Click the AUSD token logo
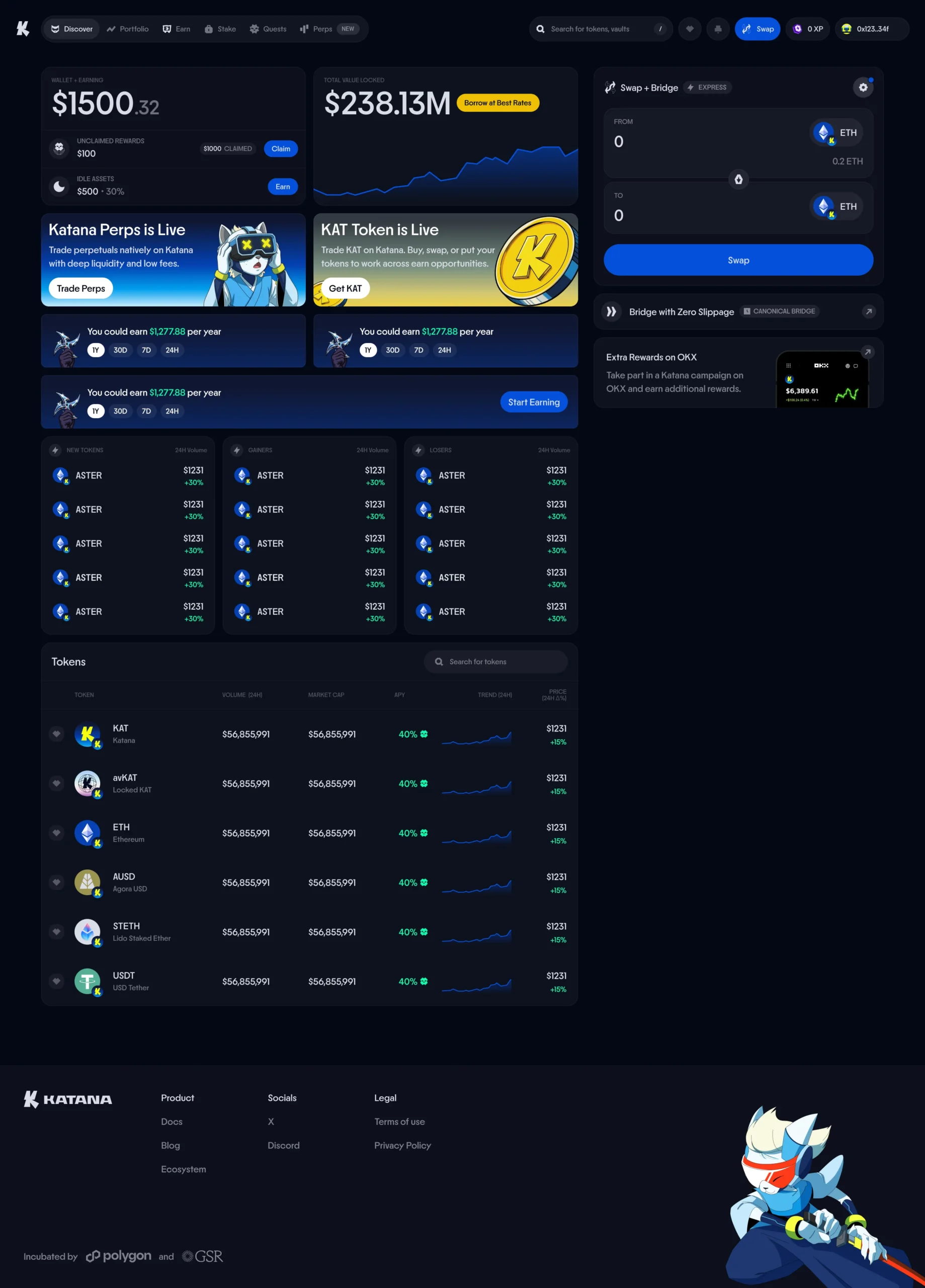Image resolution: width=925 pixels, height=1288 pixels. click(x=88, y=882)
